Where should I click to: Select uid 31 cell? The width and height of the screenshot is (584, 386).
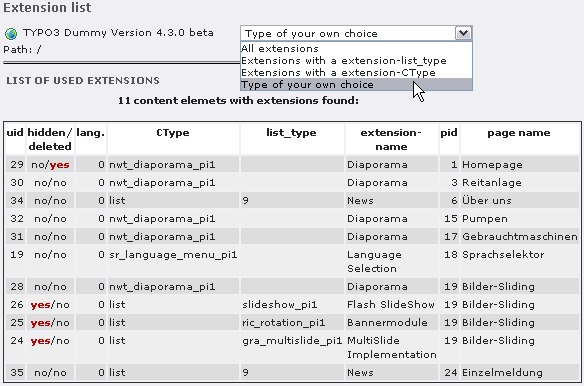tap(16, 237)
